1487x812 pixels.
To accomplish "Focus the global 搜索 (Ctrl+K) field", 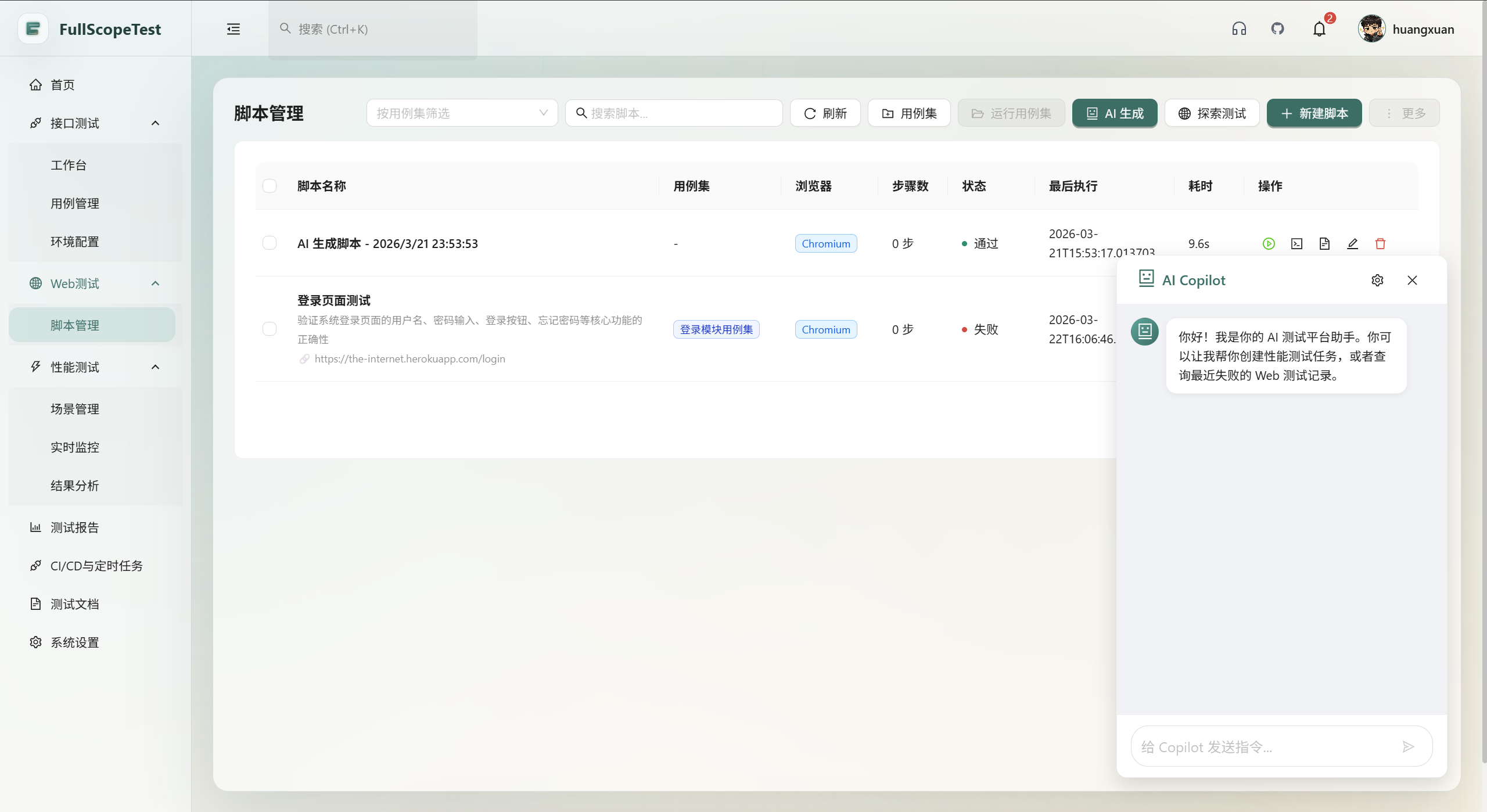I will tap(373, 29).
